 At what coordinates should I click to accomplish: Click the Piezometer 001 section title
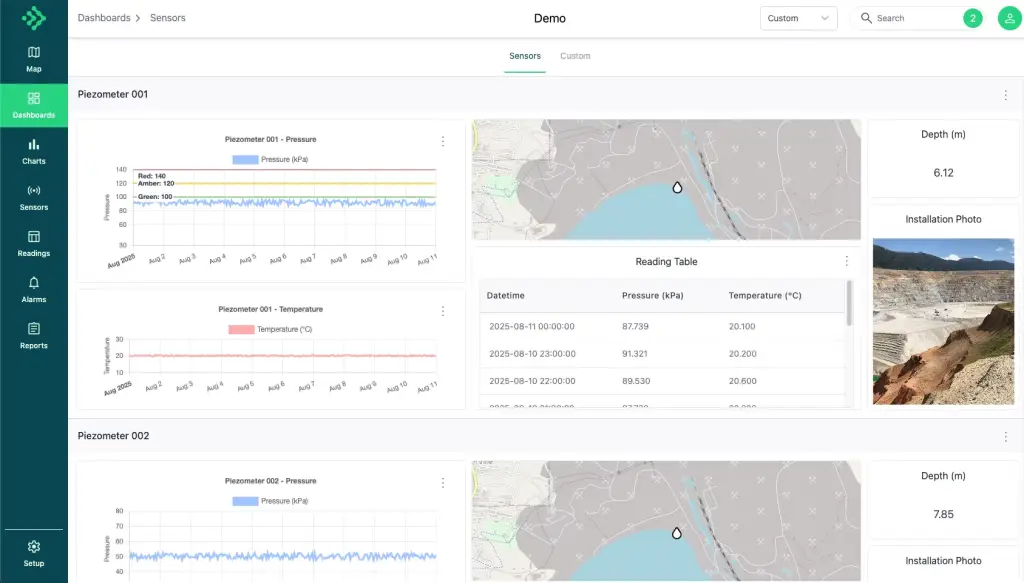[x=113, y=94]
